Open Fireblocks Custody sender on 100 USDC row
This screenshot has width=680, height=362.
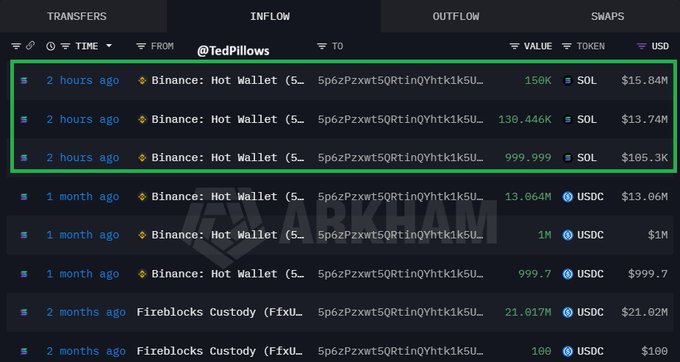220,351
